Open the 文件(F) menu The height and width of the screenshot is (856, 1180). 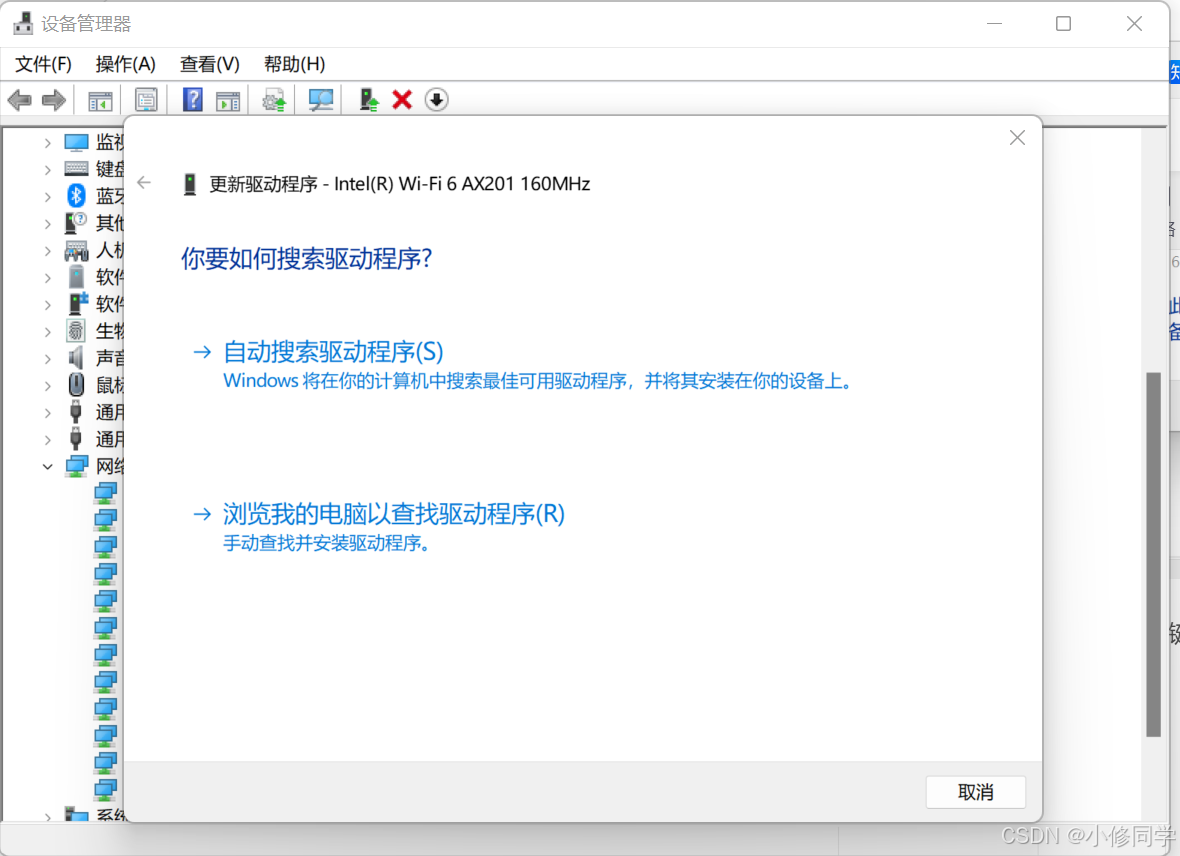pos(43,64)
